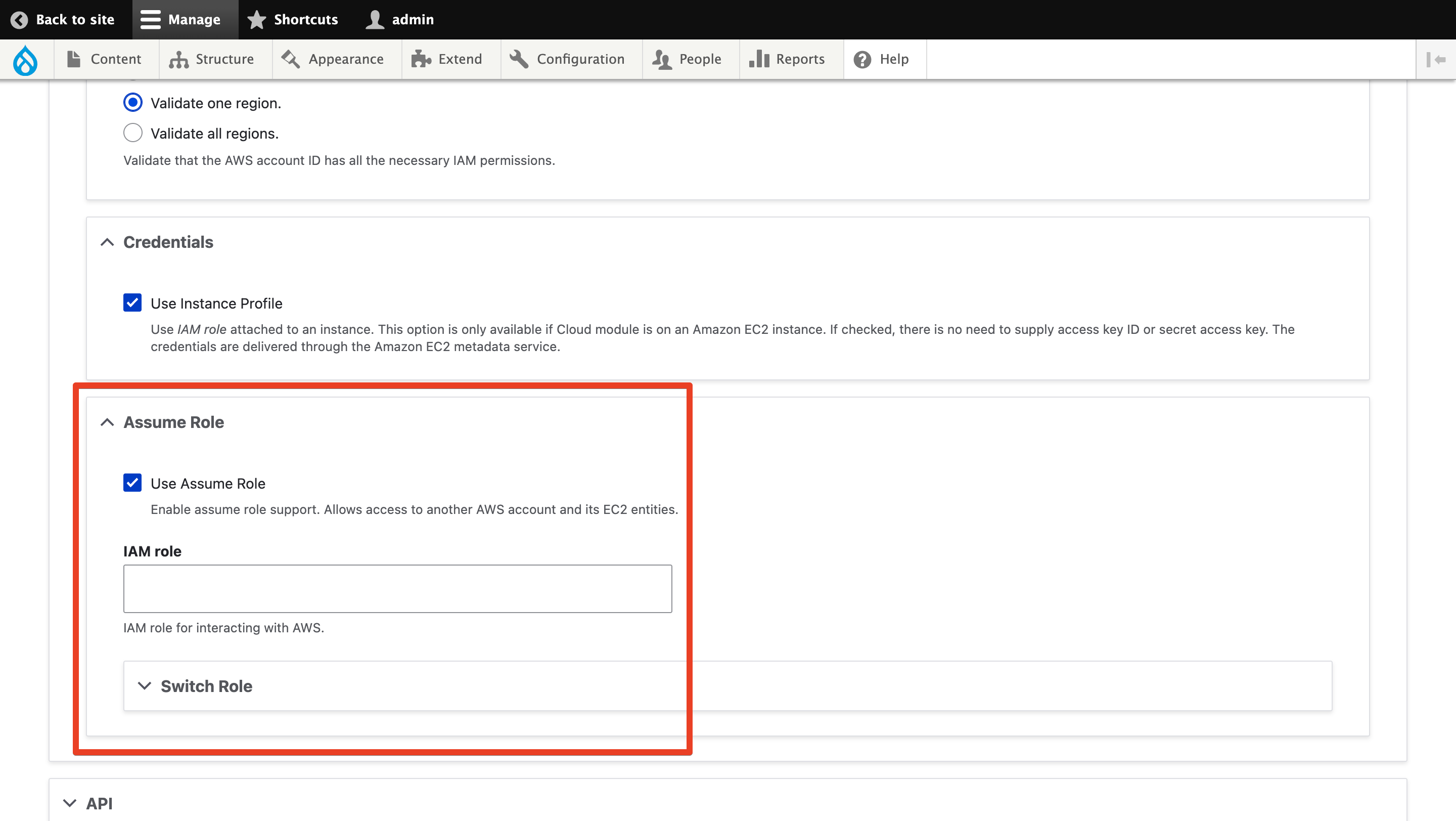Screen dimensions: 1456x821
Task: Uncheck the Use Instance Profile checkbox
Action: point(132,303)
